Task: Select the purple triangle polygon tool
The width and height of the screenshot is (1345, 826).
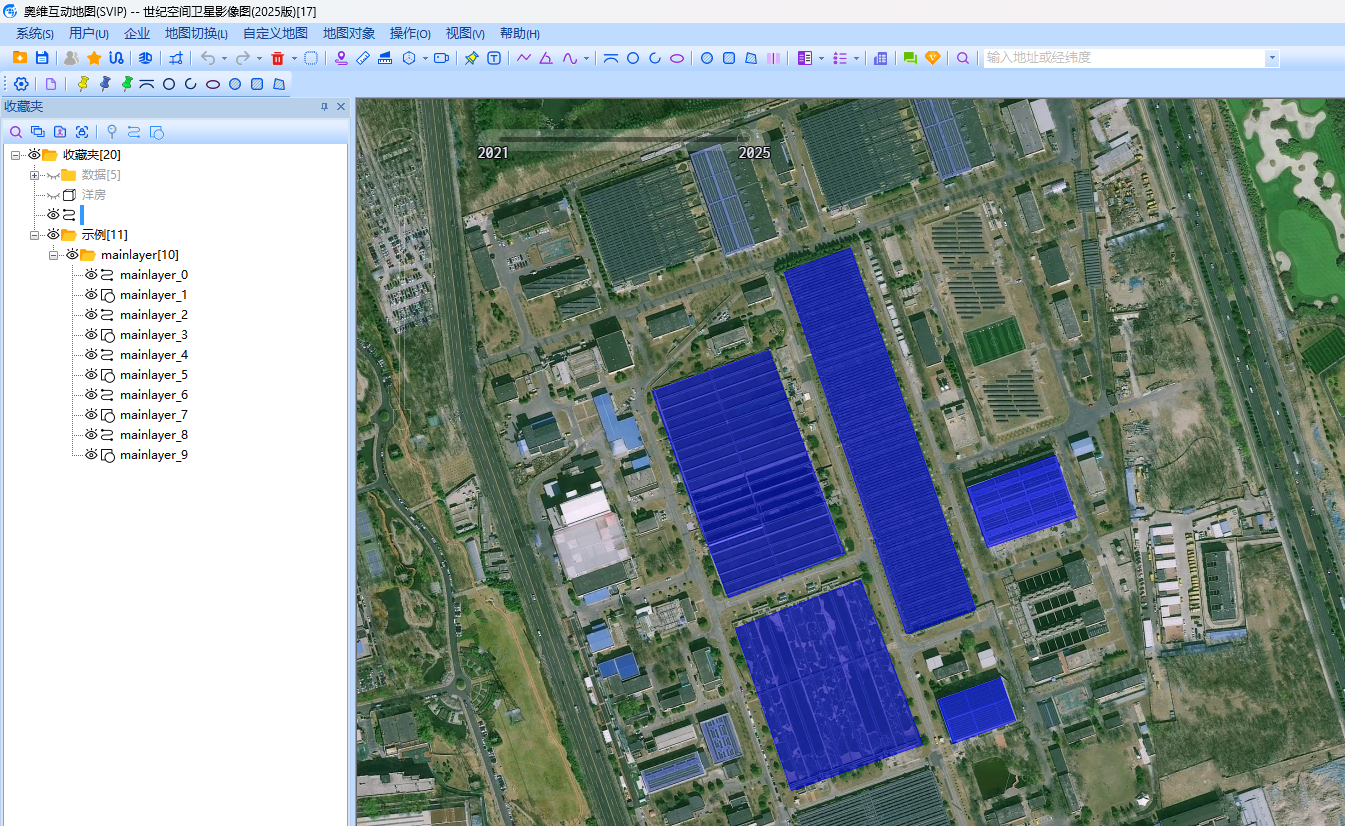Action: point(546,58)
